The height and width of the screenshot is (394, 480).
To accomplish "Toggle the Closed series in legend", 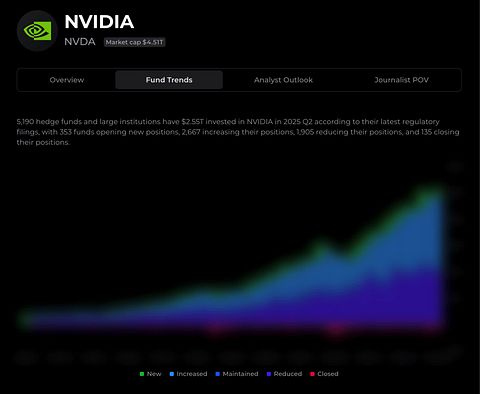I will click(324, 374).
